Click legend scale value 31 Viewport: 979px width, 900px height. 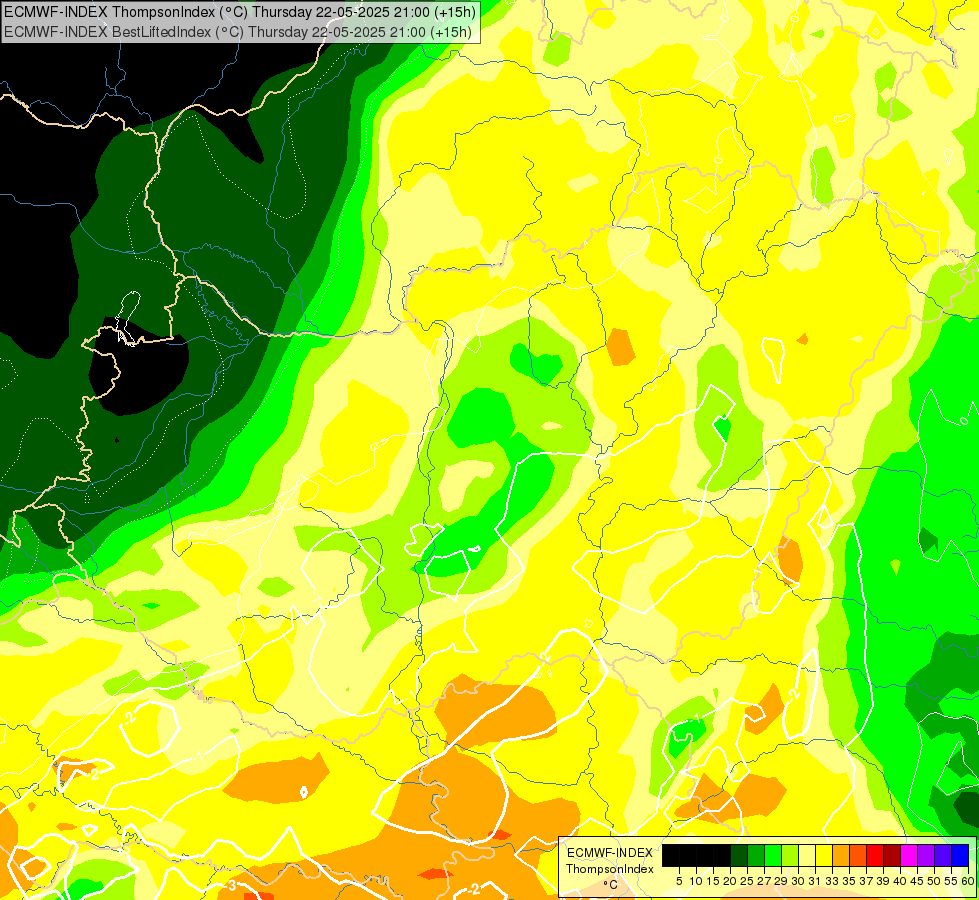(x=815, y=881)
